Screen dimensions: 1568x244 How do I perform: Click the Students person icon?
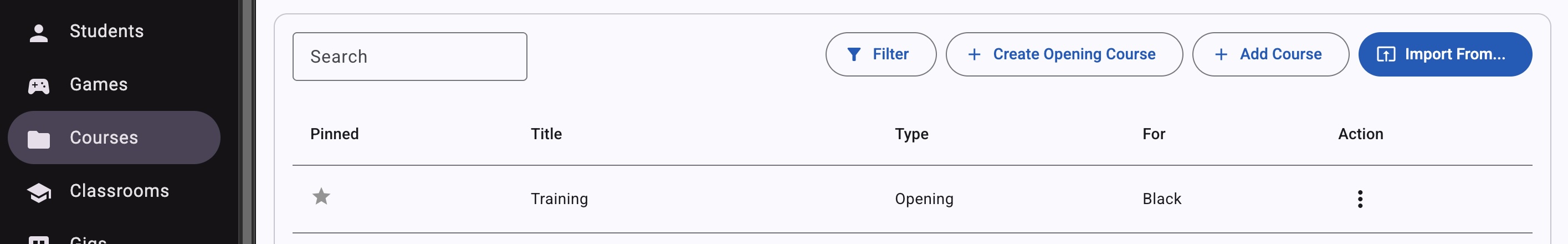coord(38,33)
